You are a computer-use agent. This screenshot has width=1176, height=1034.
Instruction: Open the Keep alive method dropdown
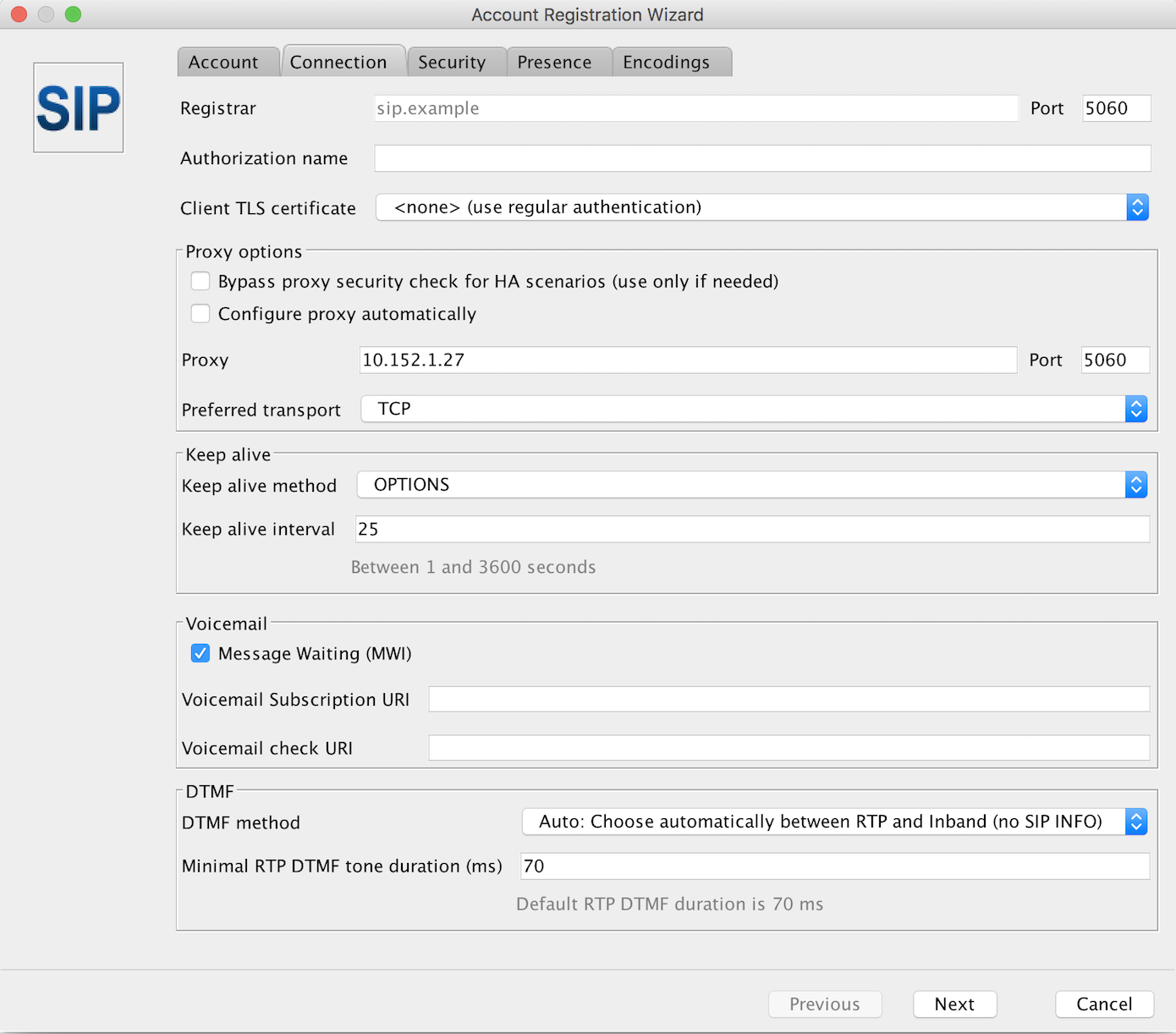[x=1137, y=484]
